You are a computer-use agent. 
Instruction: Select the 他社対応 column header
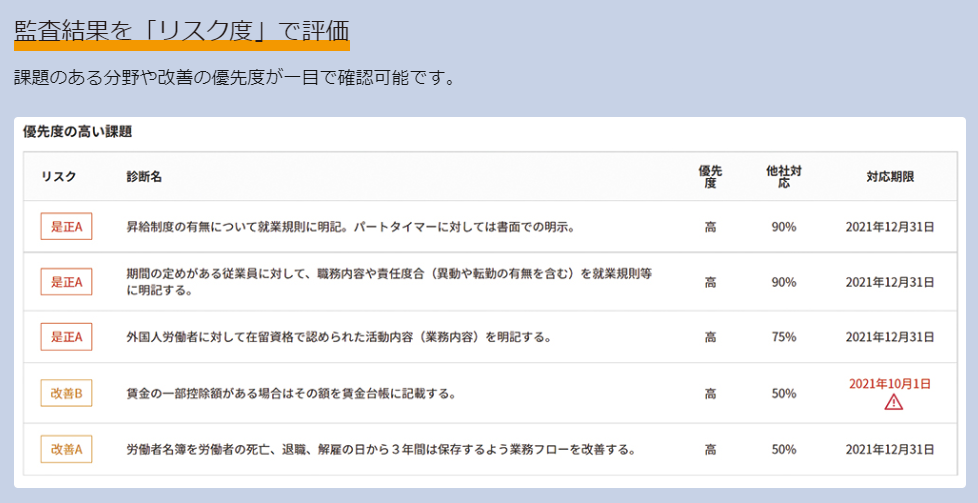tap(783, 177)
